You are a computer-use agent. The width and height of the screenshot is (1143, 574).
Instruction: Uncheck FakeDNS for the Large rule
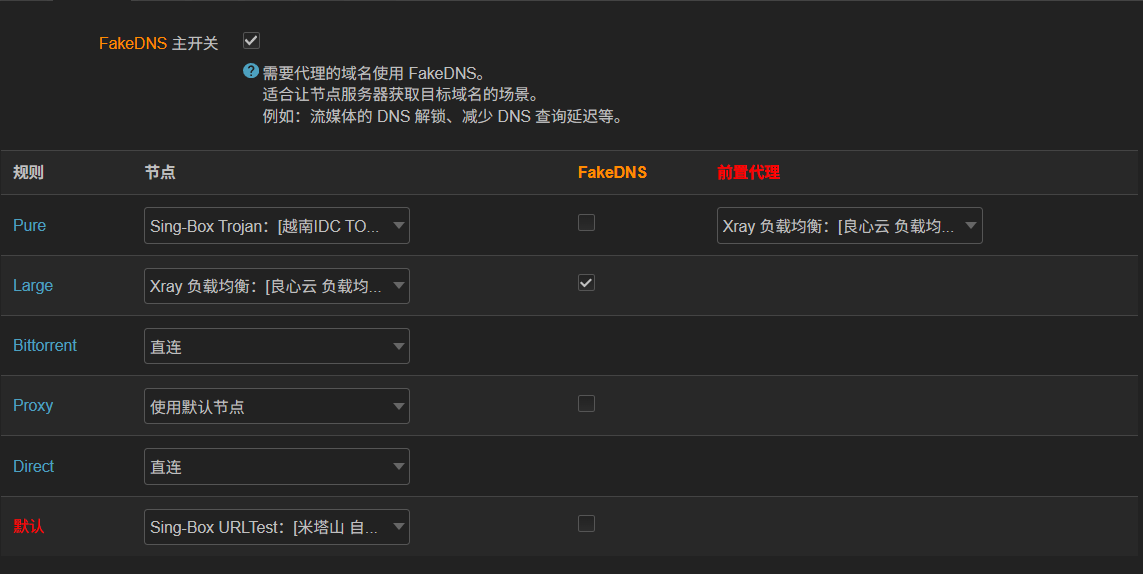point(586,282)
